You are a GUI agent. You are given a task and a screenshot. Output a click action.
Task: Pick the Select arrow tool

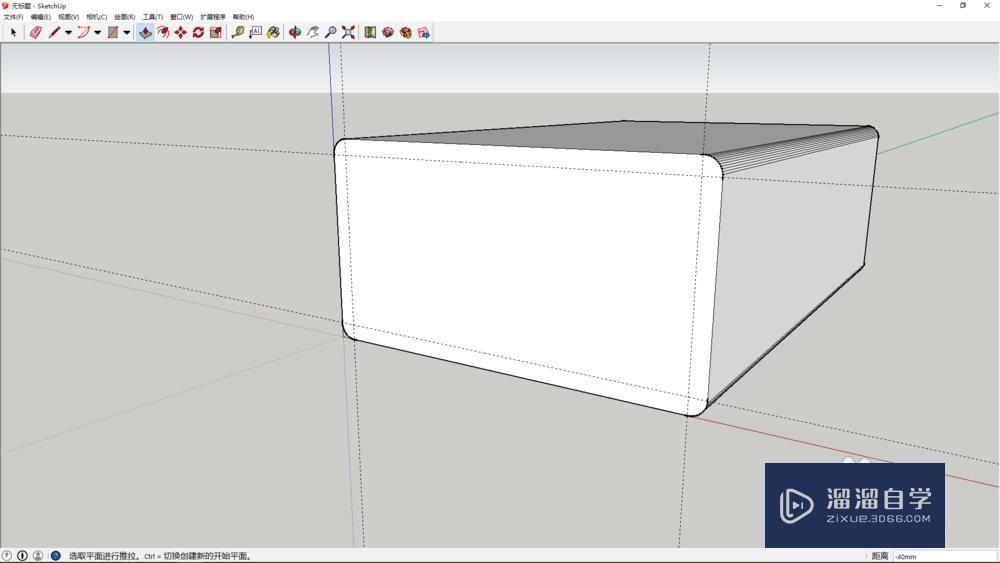[x=13, y=32]
